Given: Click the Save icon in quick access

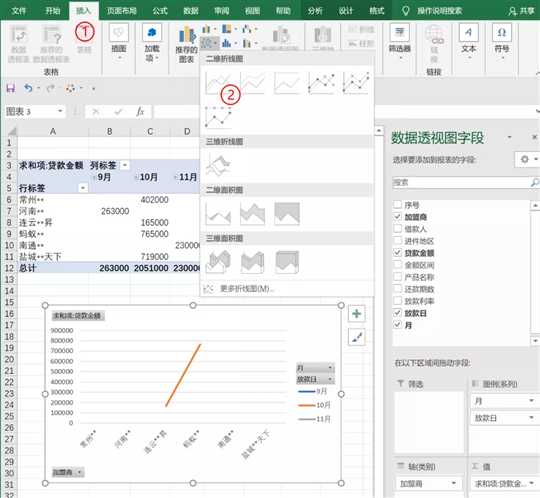Looking at the screenshot, I should click(11, 89).
